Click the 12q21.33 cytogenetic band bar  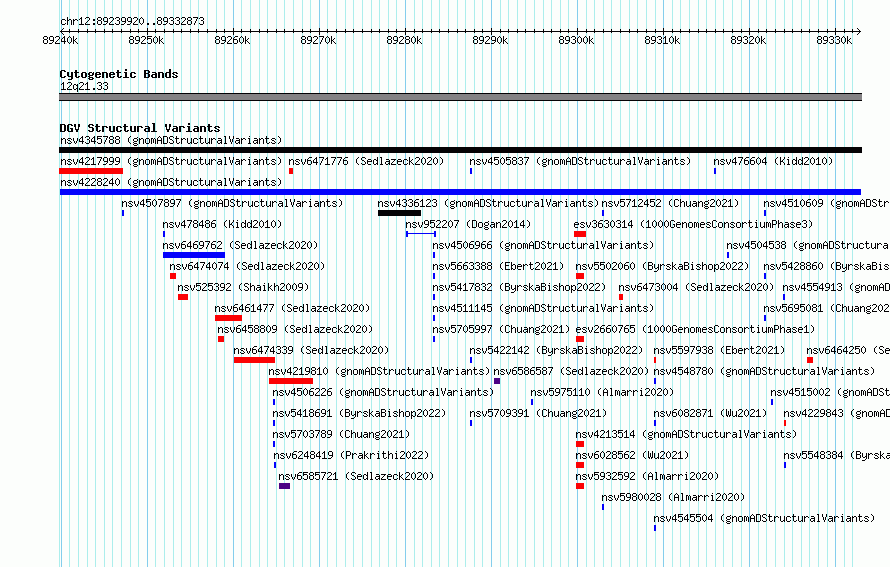[x=460, y=97]
